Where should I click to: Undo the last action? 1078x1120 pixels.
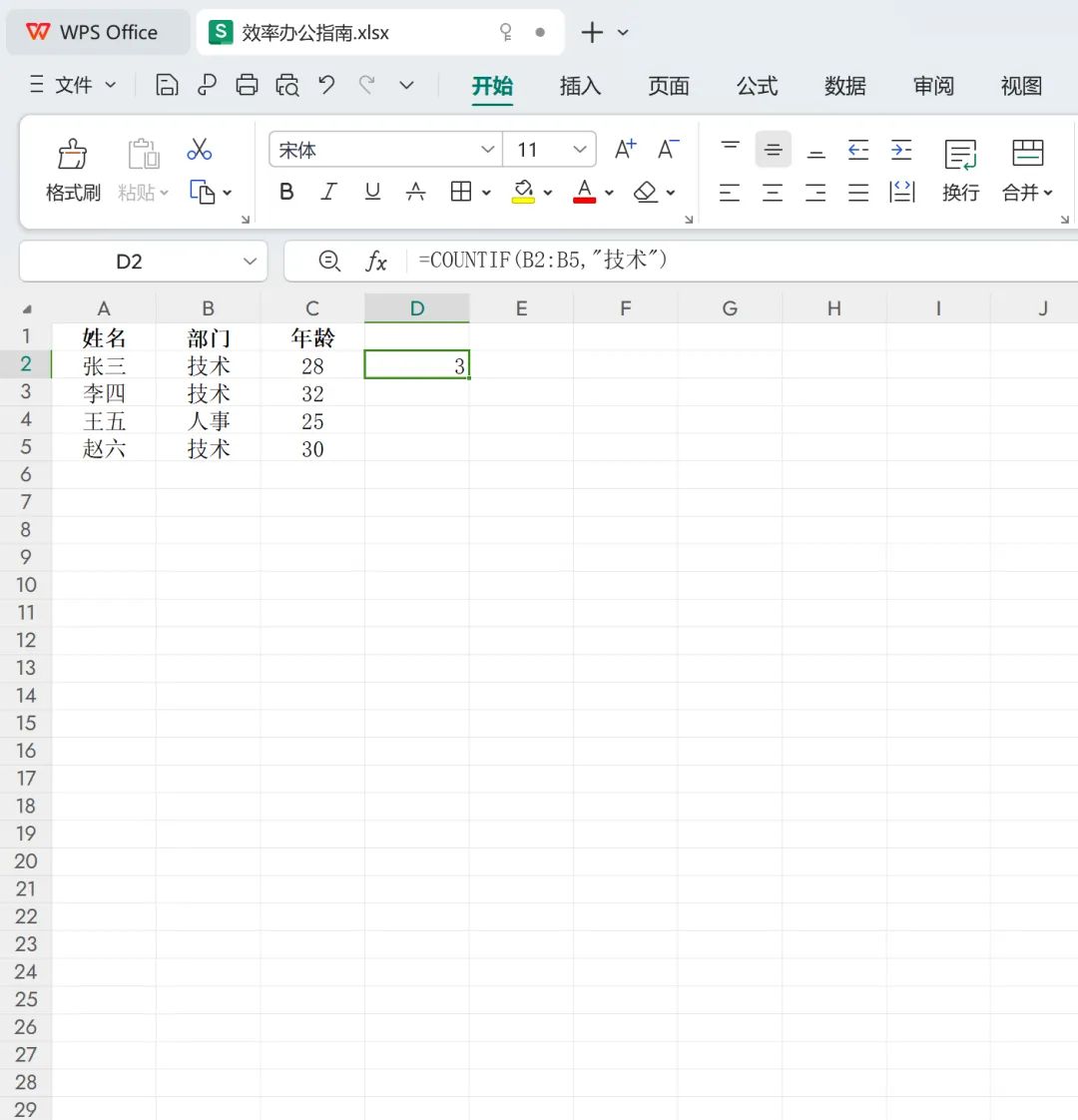coord(326,85)
